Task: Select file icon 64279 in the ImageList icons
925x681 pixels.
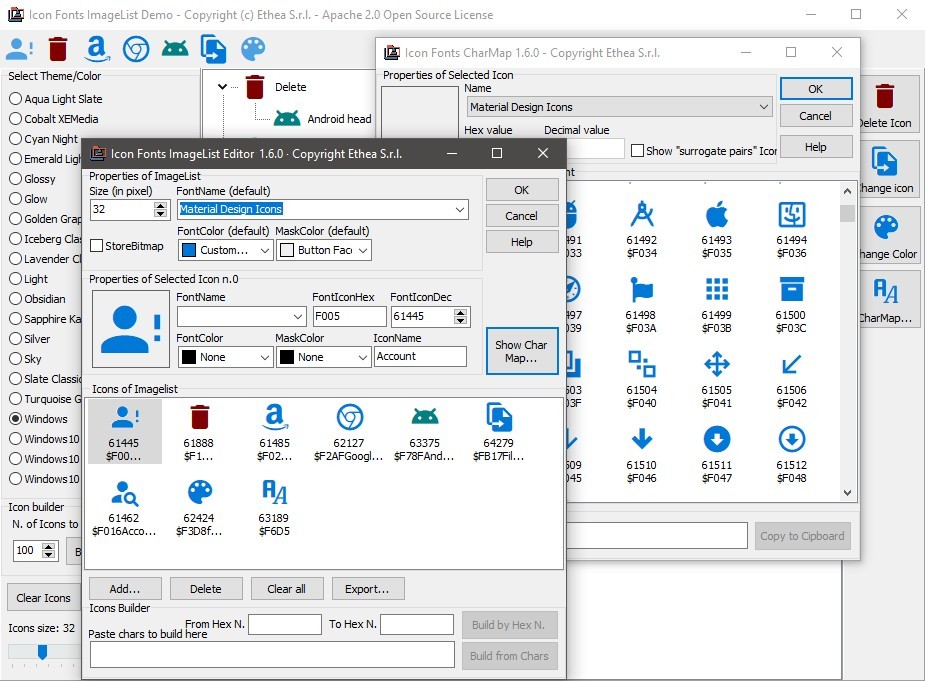Action: 499,431
